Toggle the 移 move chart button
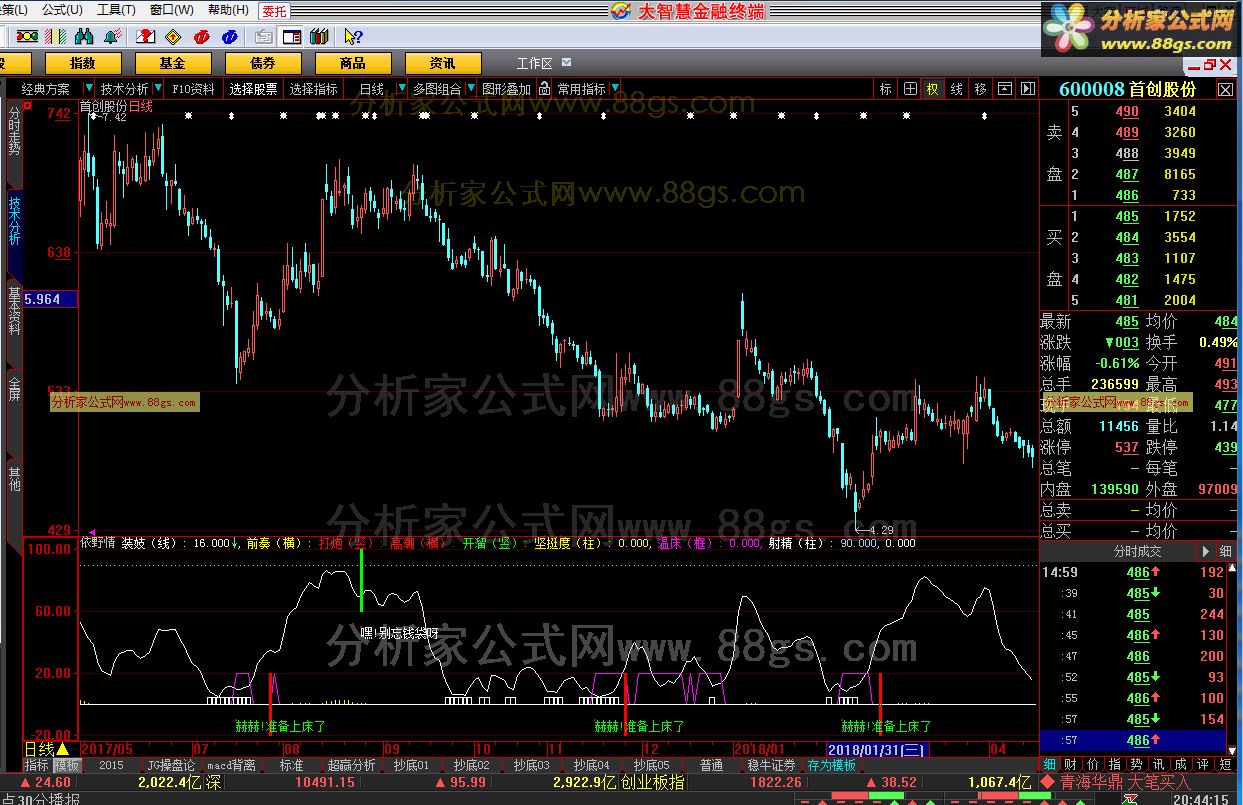This screenshot has height=805, width=1243. (981, 89)
